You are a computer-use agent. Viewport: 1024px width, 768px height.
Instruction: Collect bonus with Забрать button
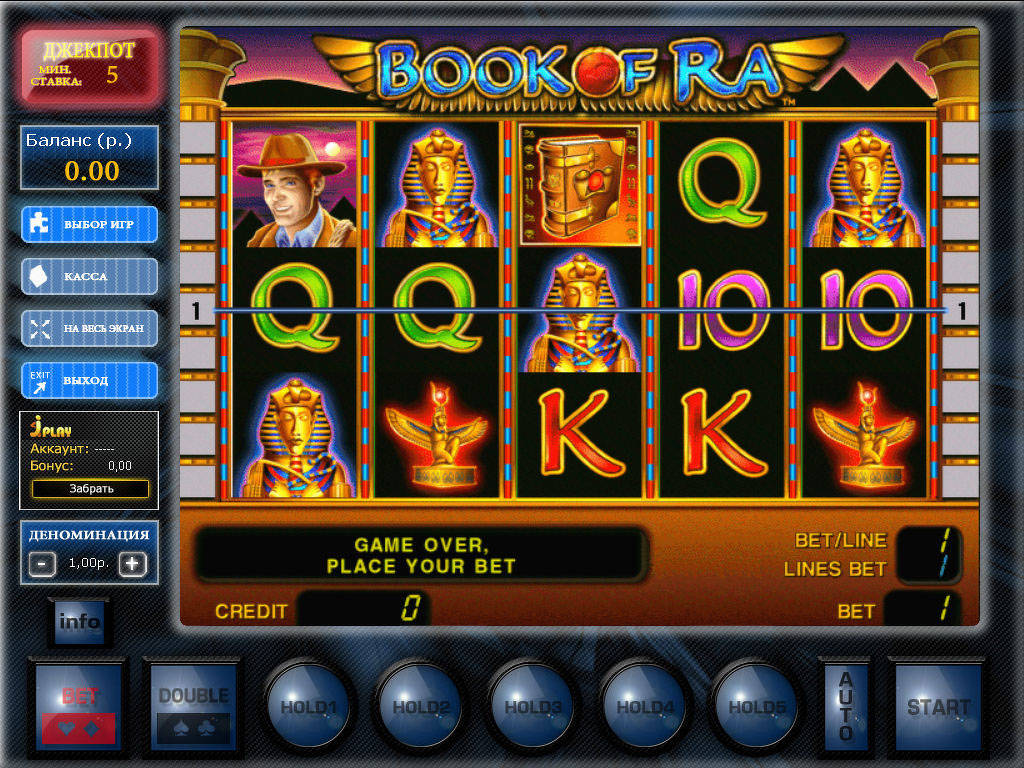91,488
